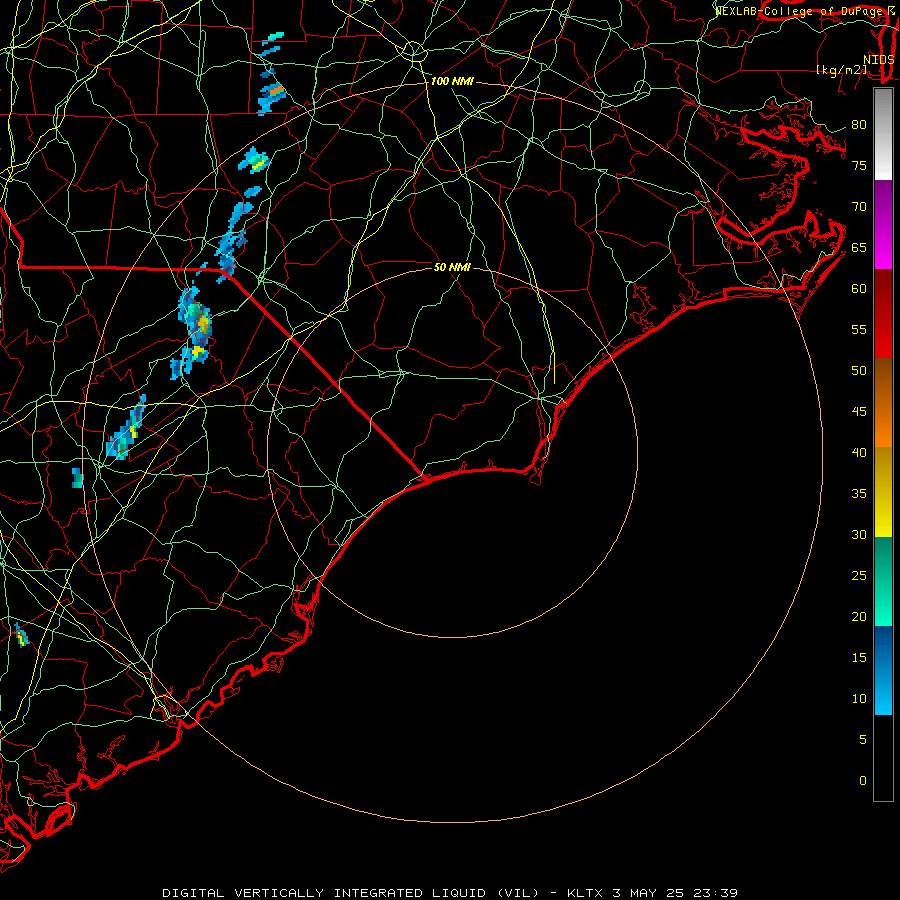Pick the purple-magenta segment of color bar
This screenshot has width=900, height=900.
pos(883,224)
